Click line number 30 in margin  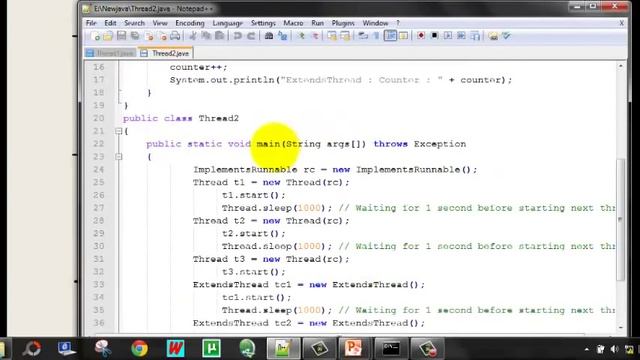(99, 246)
